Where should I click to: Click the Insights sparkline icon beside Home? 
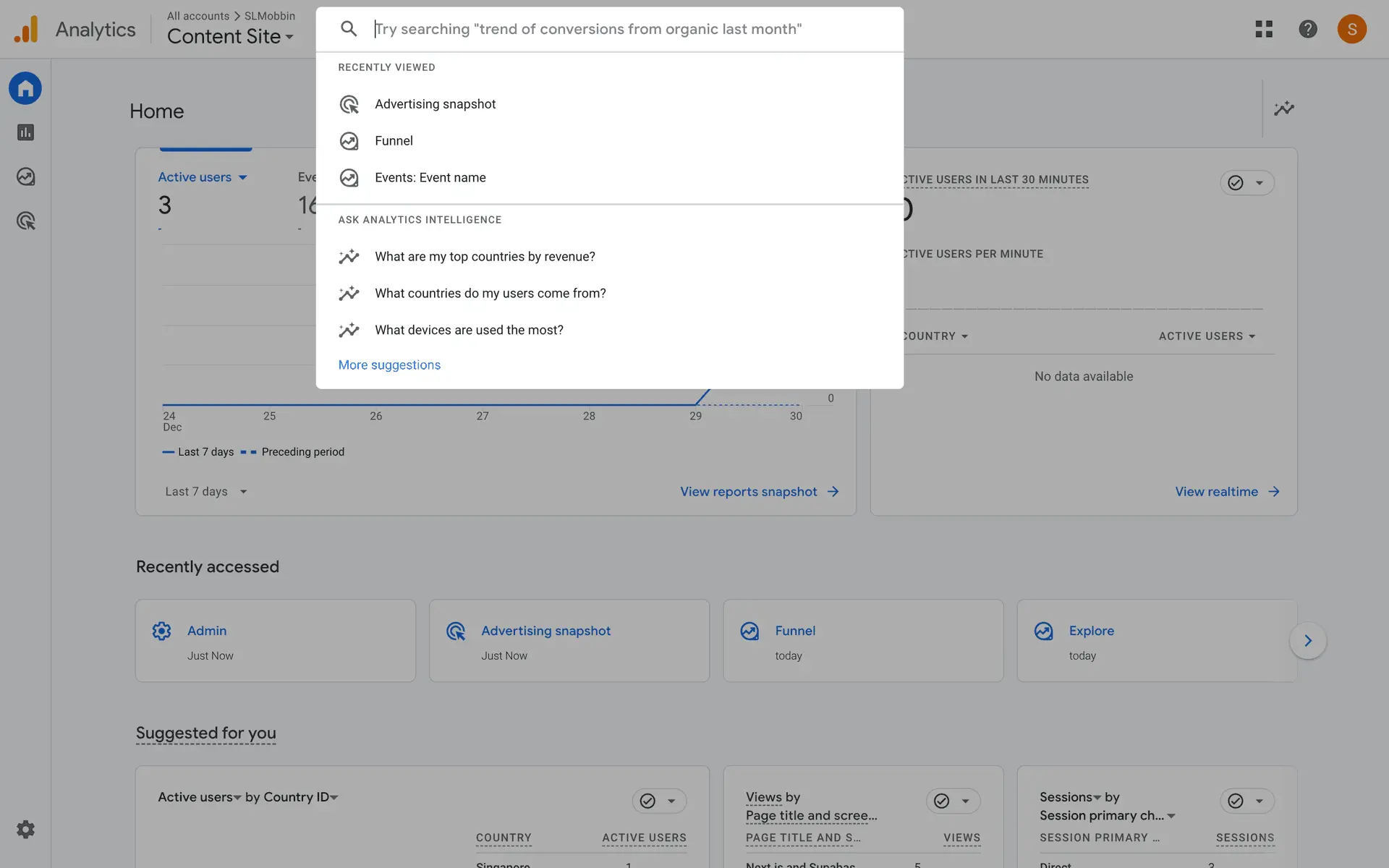(1284, 109)
